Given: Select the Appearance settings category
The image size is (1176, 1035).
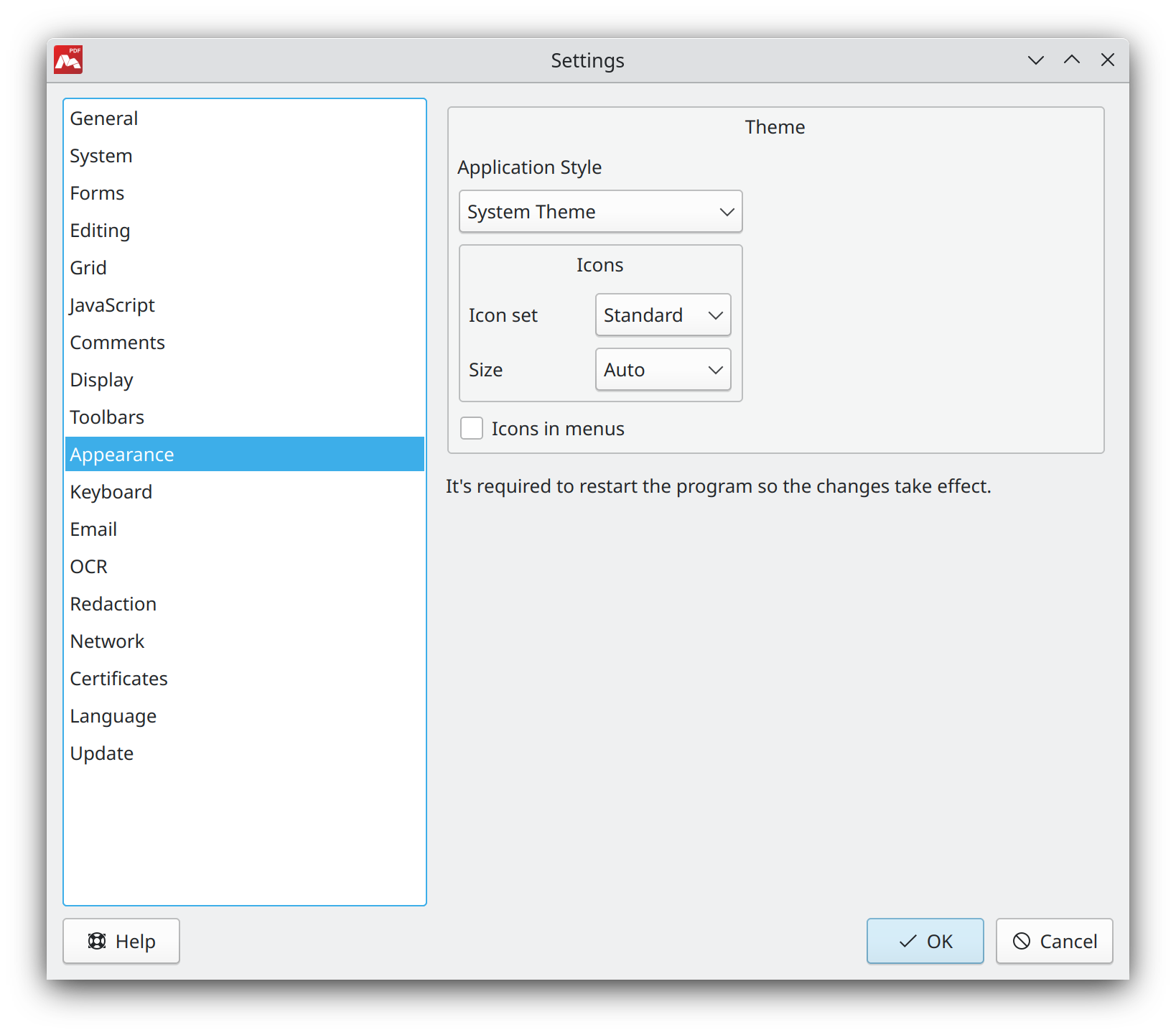Looking at the screenshot, I should coord(245,454).
